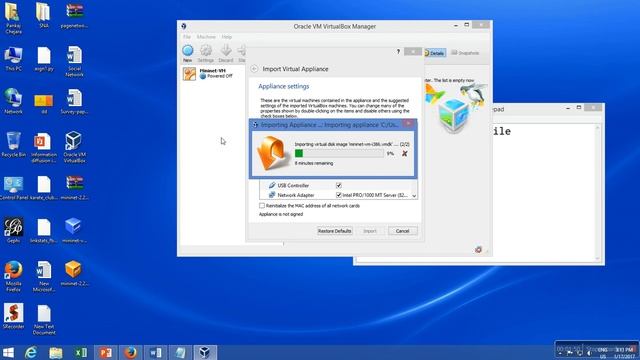Toggle the Network Adapter checkbox
Image resolution: width=640 pixels, height=360 pixels.
coord(339,195)
